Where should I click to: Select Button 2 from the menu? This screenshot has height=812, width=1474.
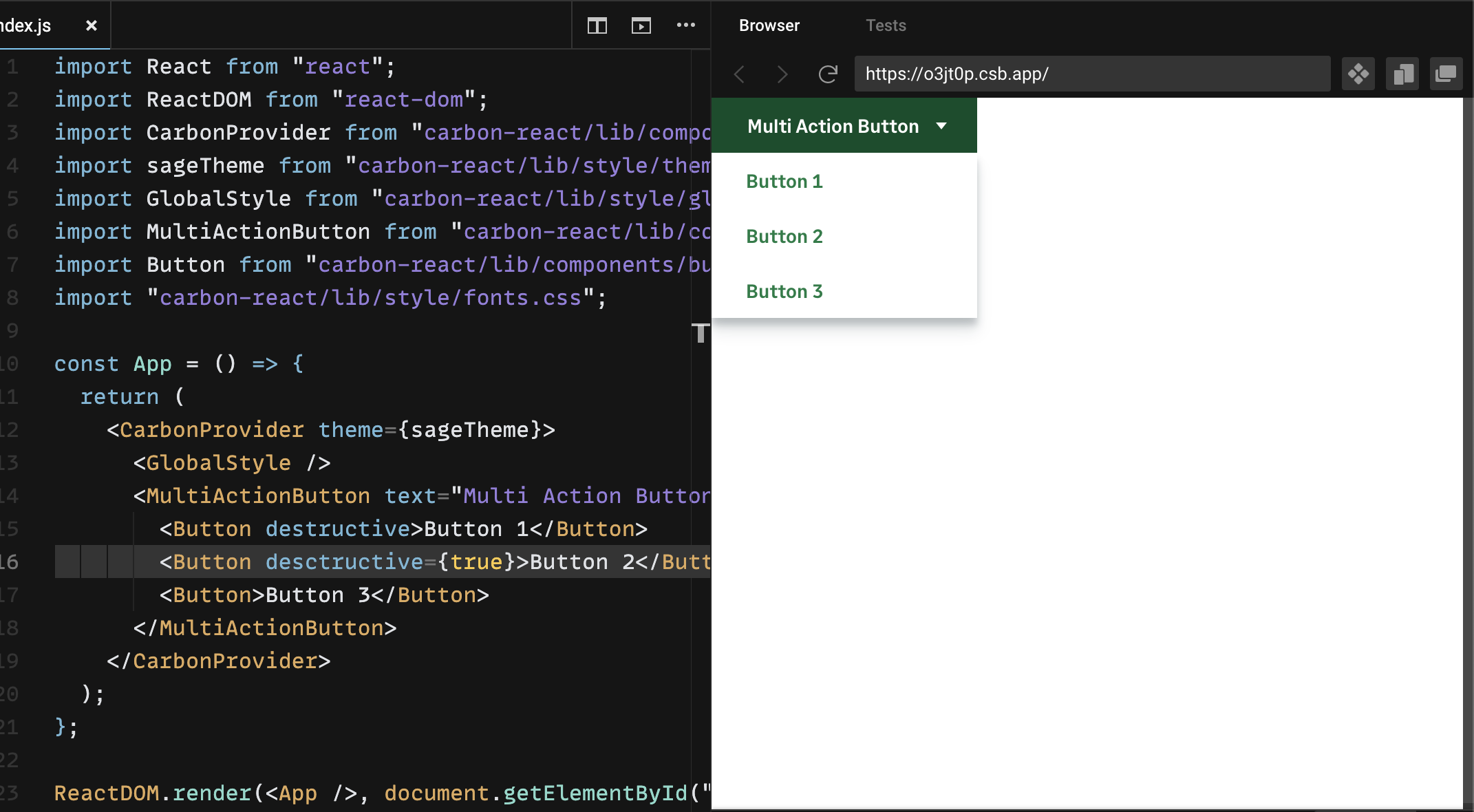784,236
